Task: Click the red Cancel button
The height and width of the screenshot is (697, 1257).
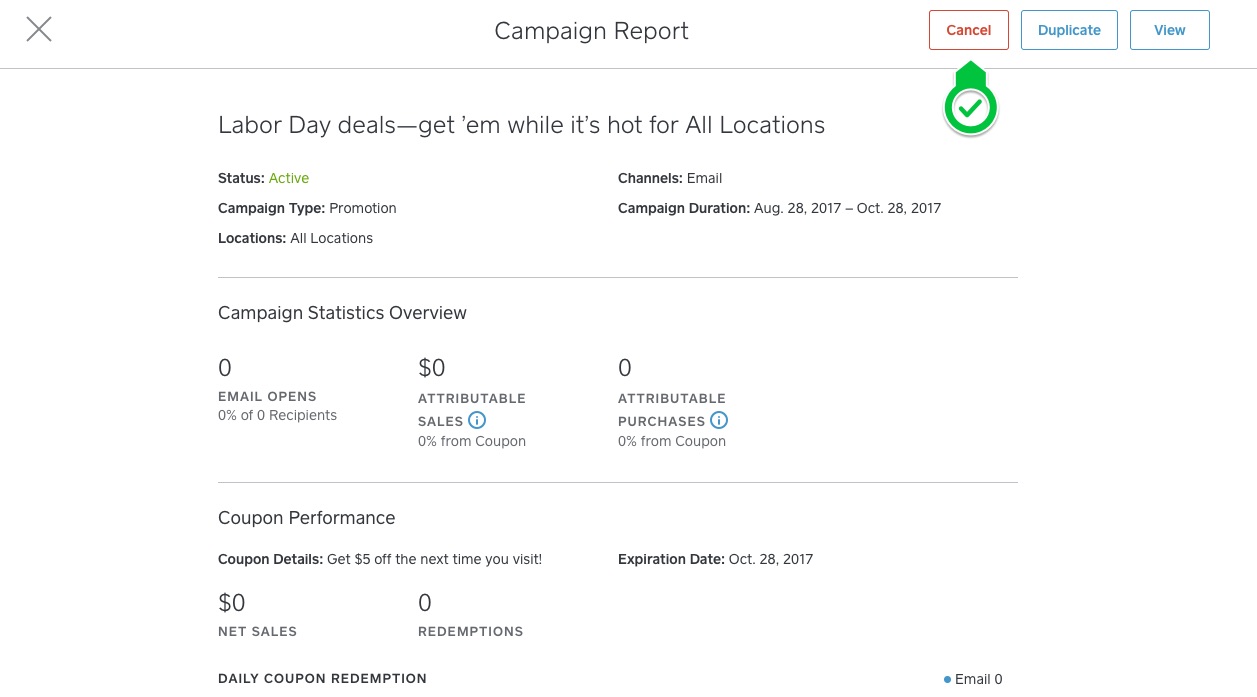Action: (x=969, y=30)
